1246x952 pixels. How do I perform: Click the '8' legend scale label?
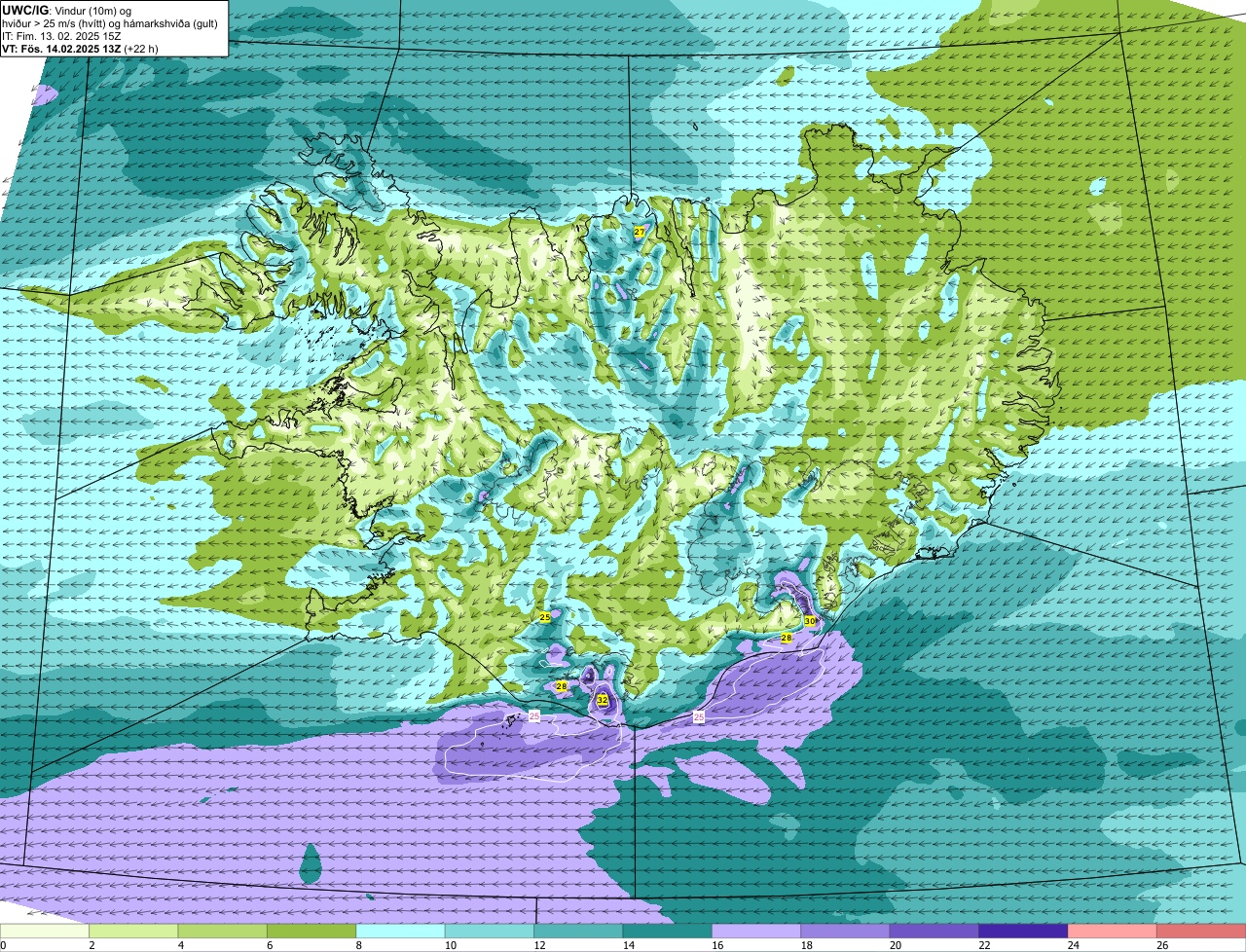359,945
